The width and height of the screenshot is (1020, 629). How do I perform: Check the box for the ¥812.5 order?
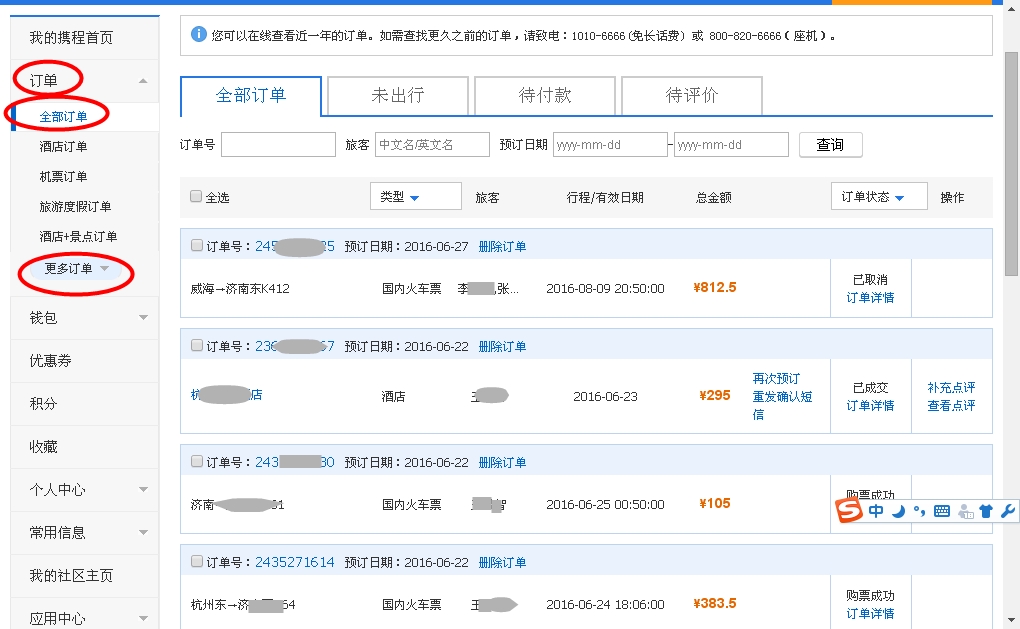click(196, 245)
